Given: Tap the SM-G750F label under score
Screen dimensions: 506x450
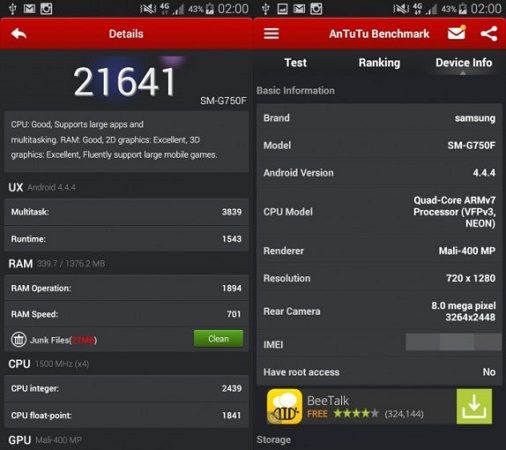Looking at the screenshot, I should (x=223, y=101).
